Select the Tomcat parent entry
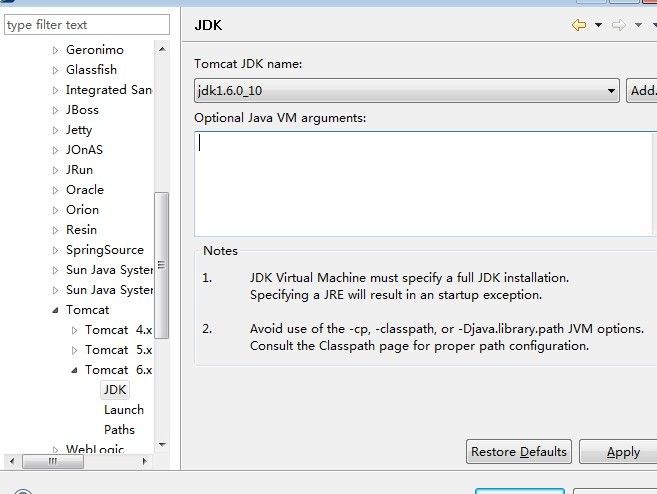The height and width of the screenshot is (494, 657). [87, 310]
